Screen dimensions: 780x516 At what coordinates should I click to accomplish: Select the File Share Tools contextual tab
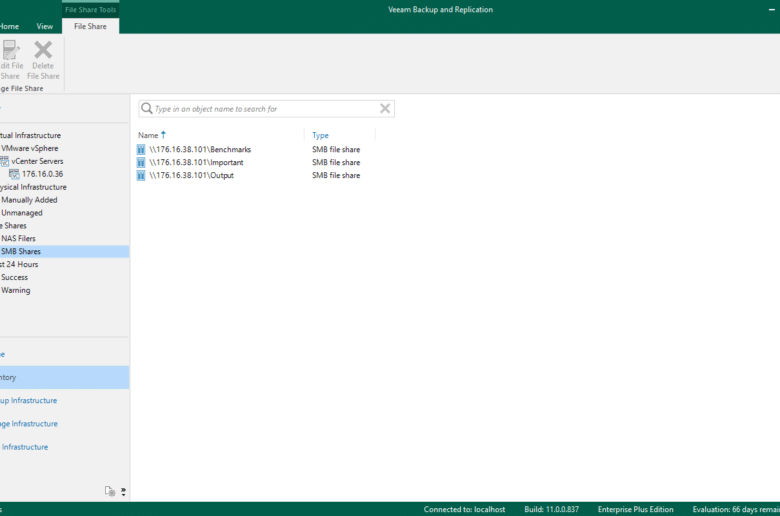(x=90, y=9)
